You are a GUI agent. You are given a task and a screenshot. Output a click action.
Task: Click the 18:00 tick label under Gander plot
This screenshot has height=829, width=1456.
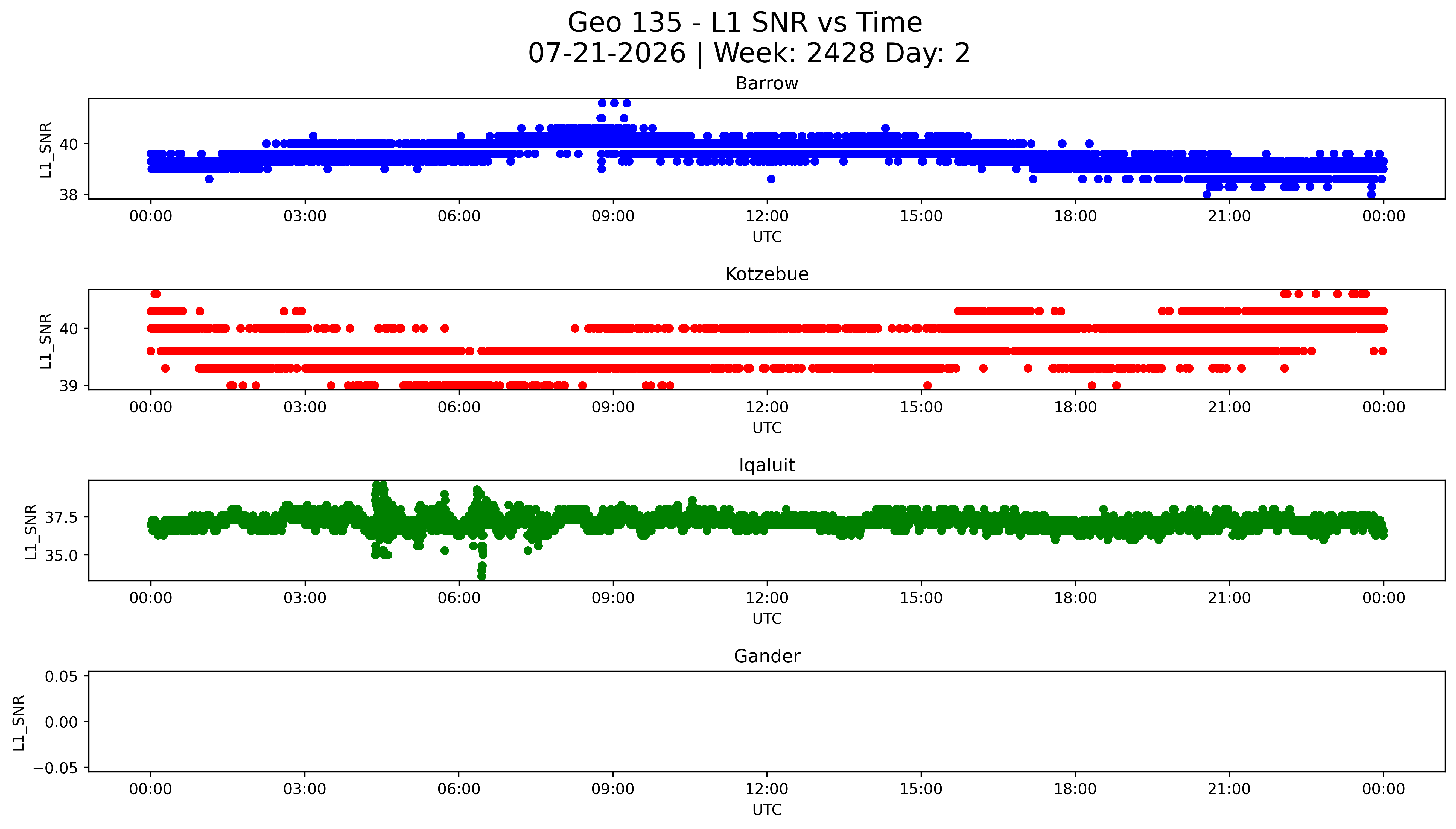1075,789
